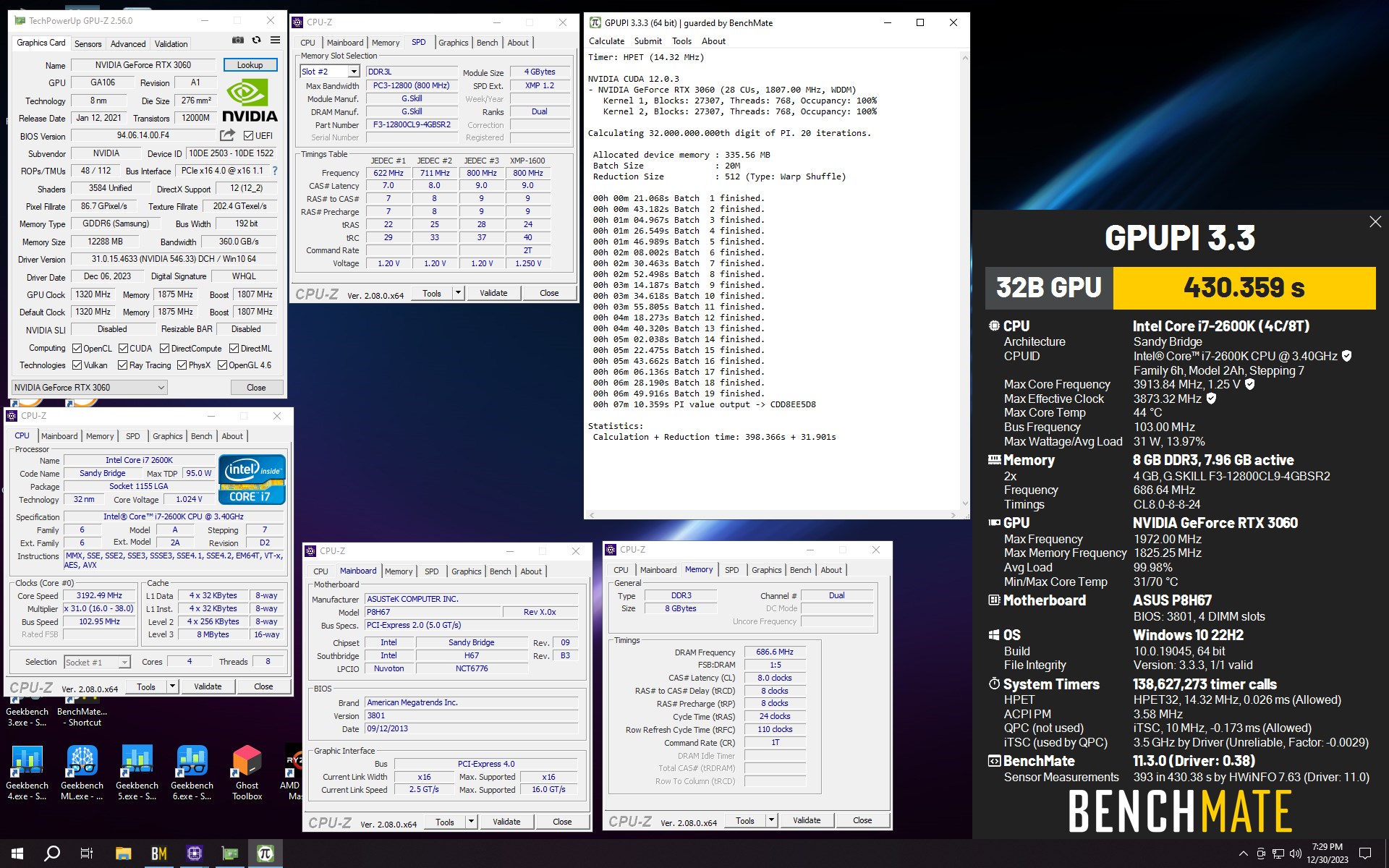
Task: Click Validate button in CPU-Z SPD window
Action: tap(493, 293)
